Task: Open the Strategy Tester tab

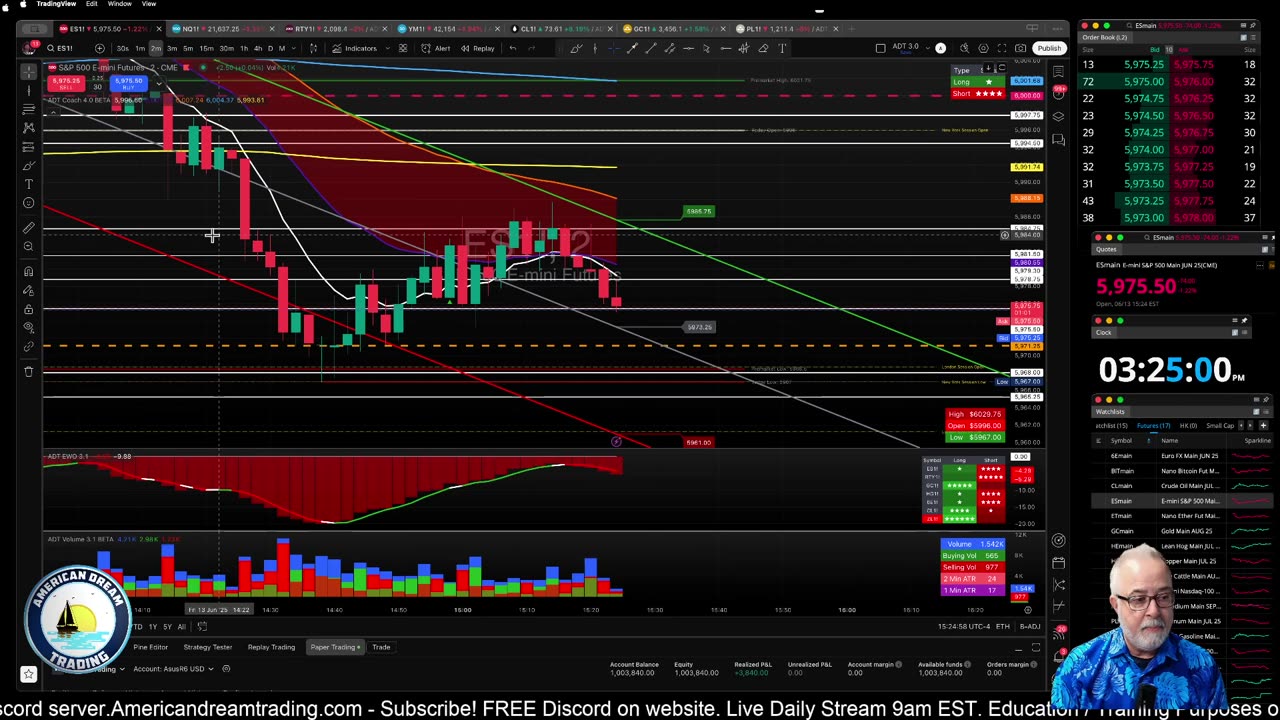Action: [x=207, y=647]
